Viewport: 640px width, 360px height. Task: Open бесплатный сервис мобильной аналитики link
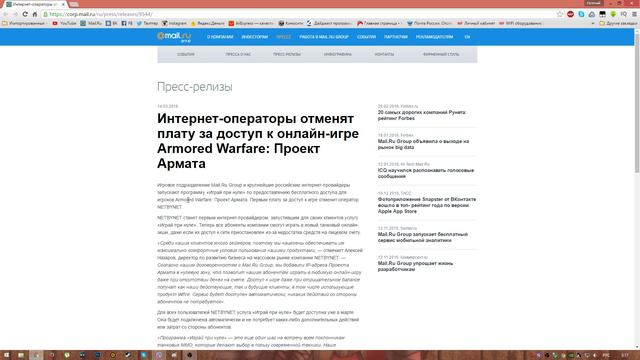click(422, 237)
